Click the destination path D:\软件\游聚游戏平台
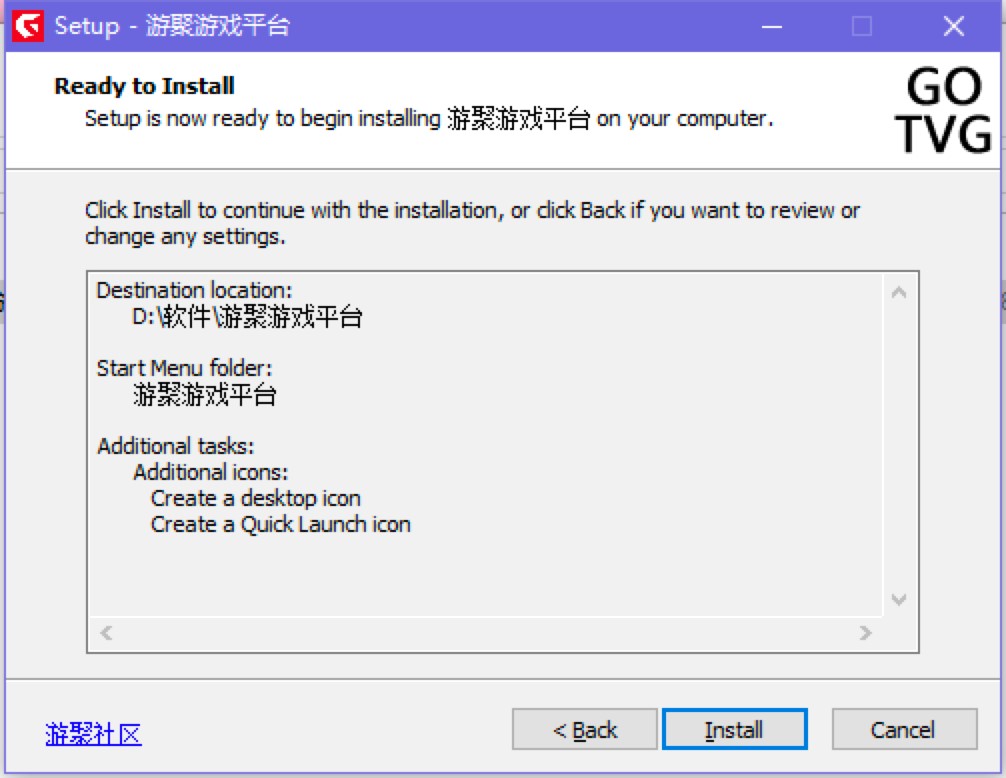The image size is (1006, 778). tap(248, 317)
